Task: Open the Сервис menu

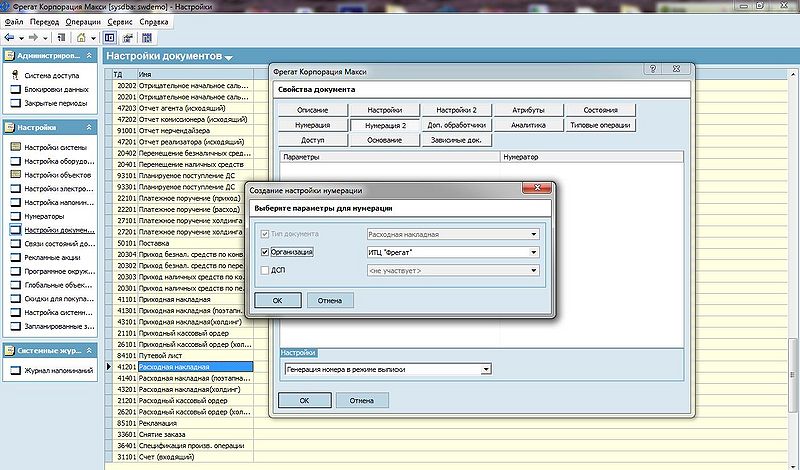Action: coord(120,22)
